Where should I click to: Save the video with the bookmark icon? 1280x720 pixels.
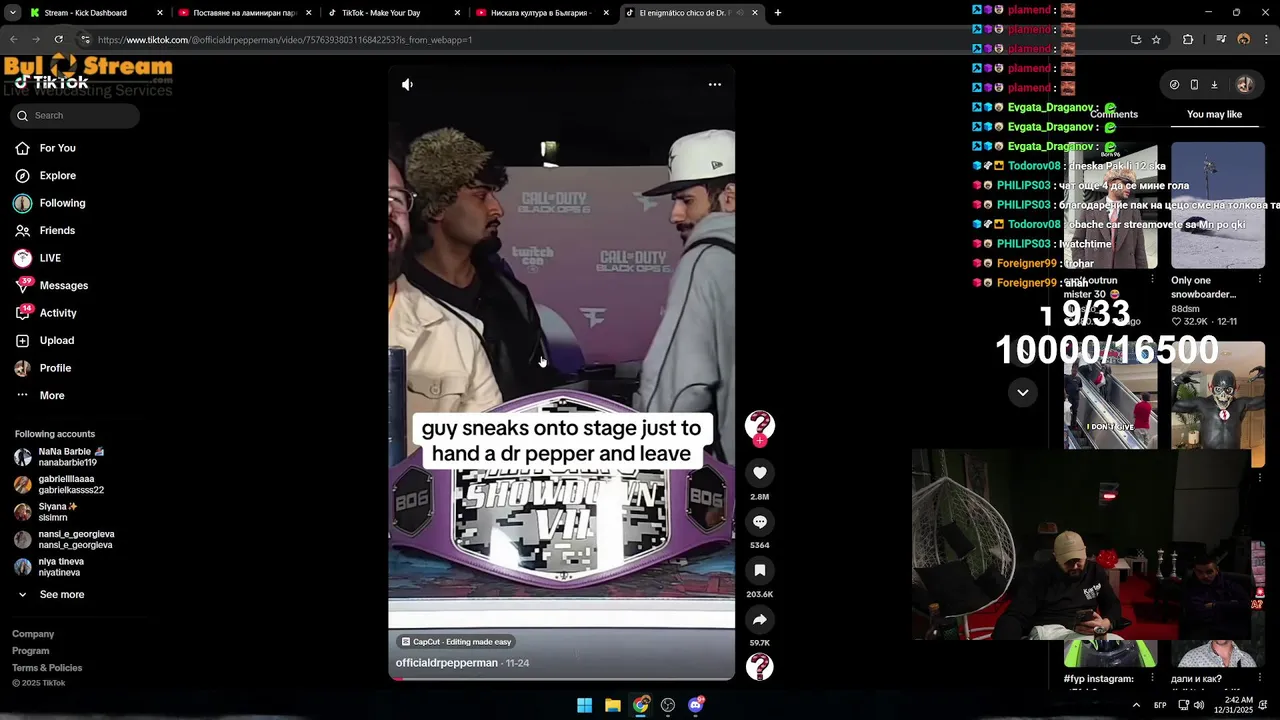point(760,570)
